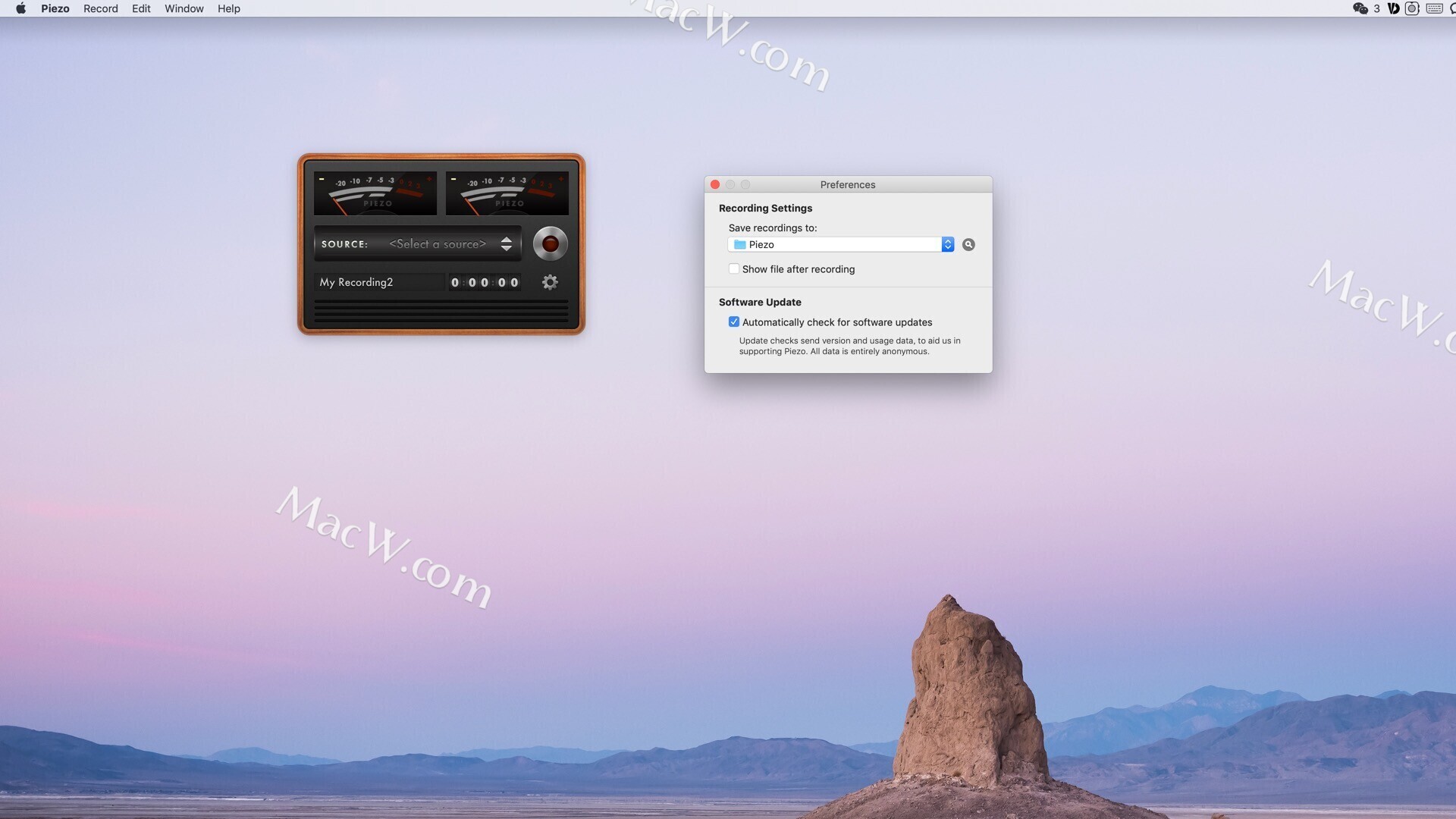Open the Save recordings to Piezo folder popup
This screenshot has width=1456, height=819.
coord(841,244)
